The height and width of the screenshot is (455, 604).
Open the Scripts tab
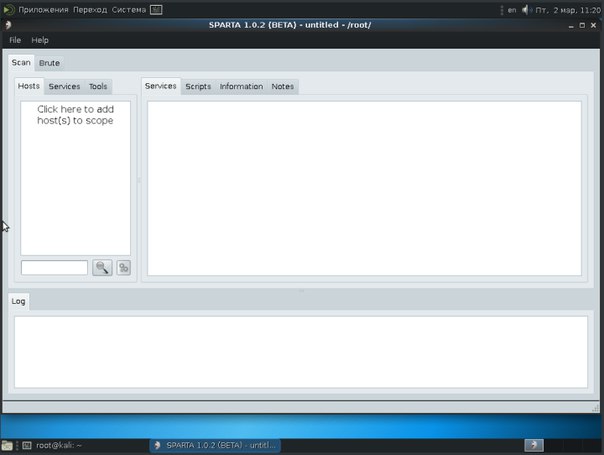coord(198,87)
